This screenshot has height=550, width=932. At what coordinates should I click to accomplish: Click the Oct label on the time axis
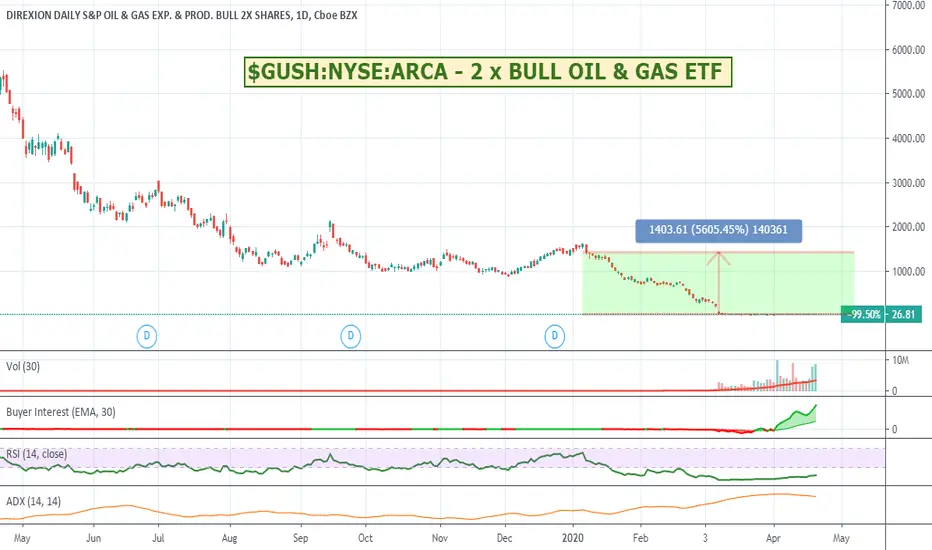(365, 538)
